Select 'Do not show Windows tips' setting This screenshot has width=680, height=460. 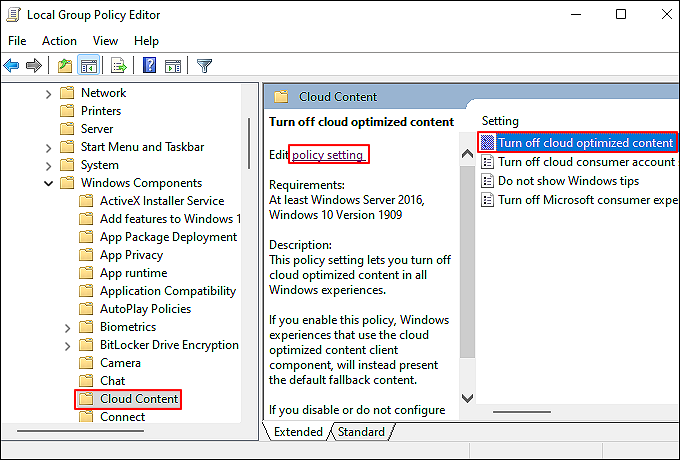tap(568, 181)
